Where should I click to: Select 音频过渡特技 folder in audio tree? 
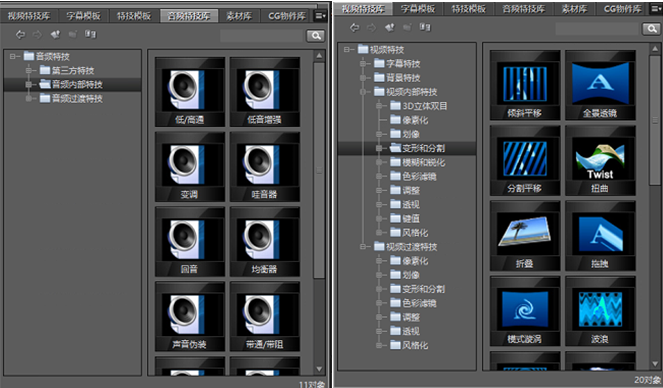click(x=71, y=98)
